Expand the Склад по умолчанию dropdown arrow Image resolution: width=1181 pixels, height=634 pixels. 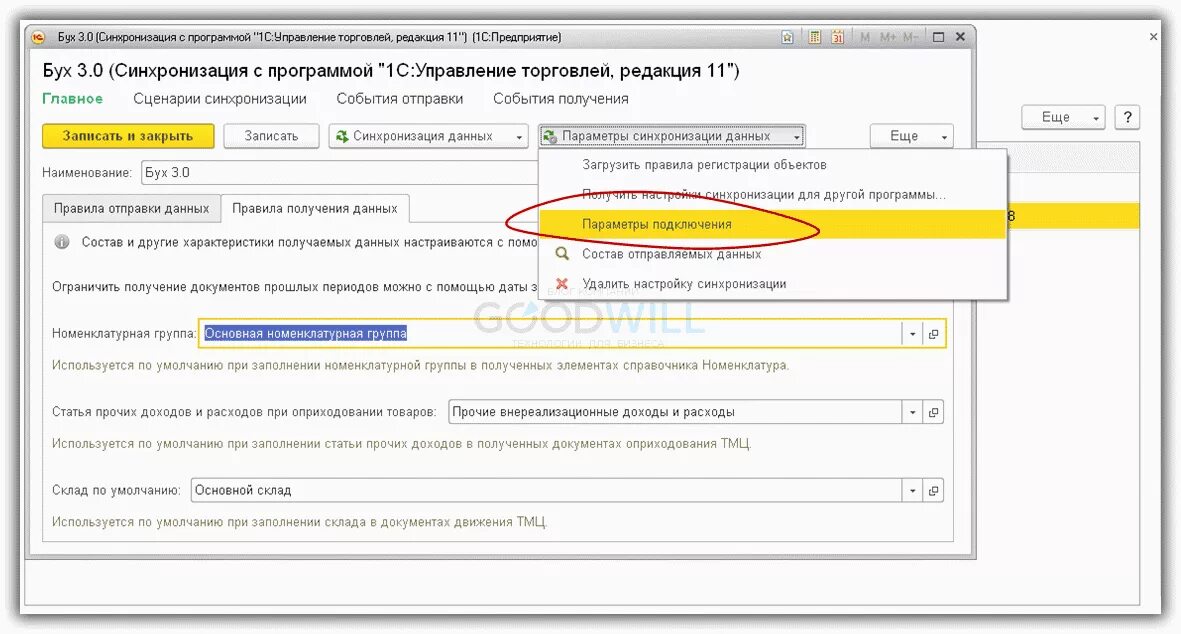912,490
